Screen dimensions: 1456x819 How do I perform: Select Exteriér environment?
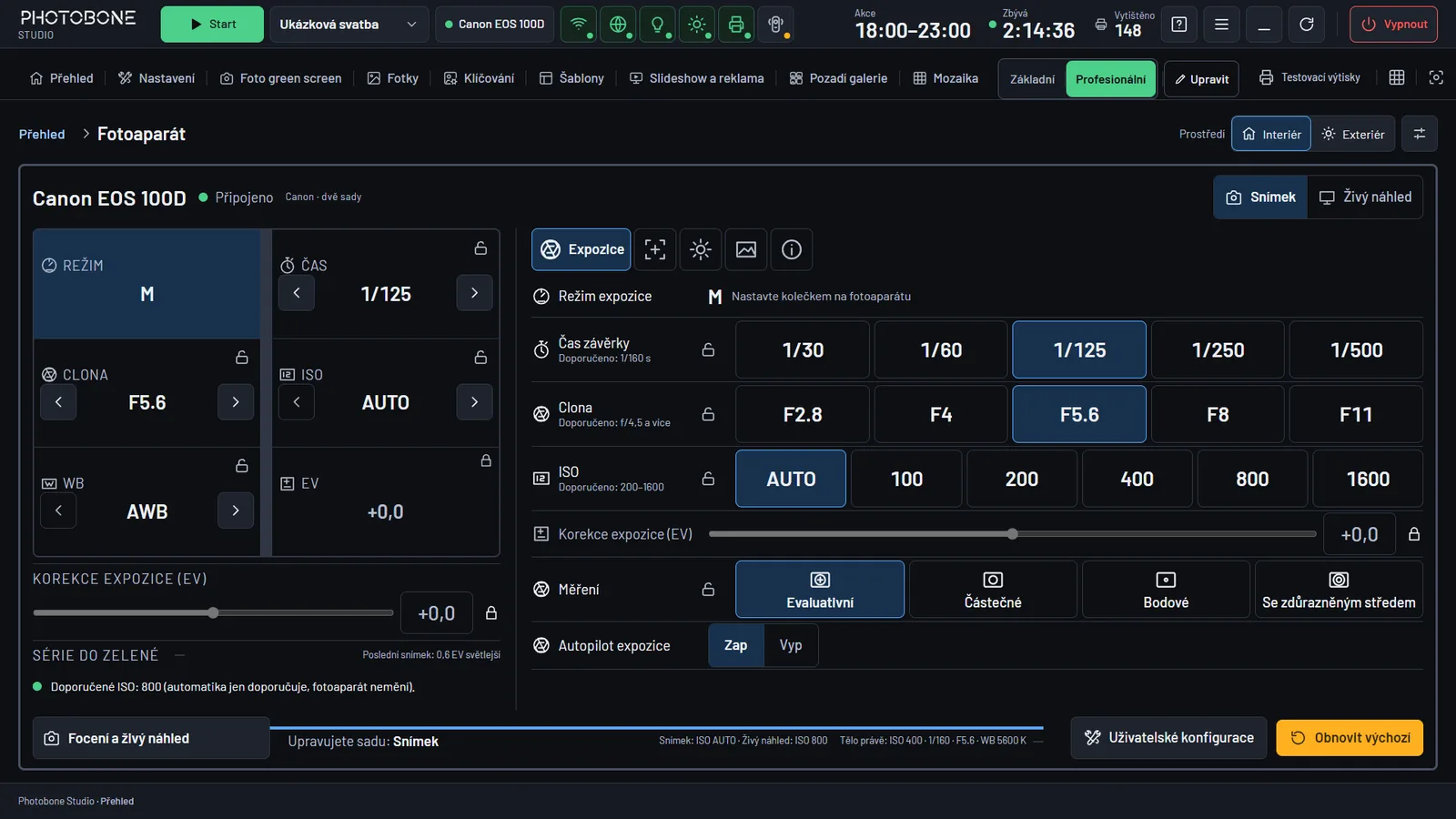point(1353,134)
